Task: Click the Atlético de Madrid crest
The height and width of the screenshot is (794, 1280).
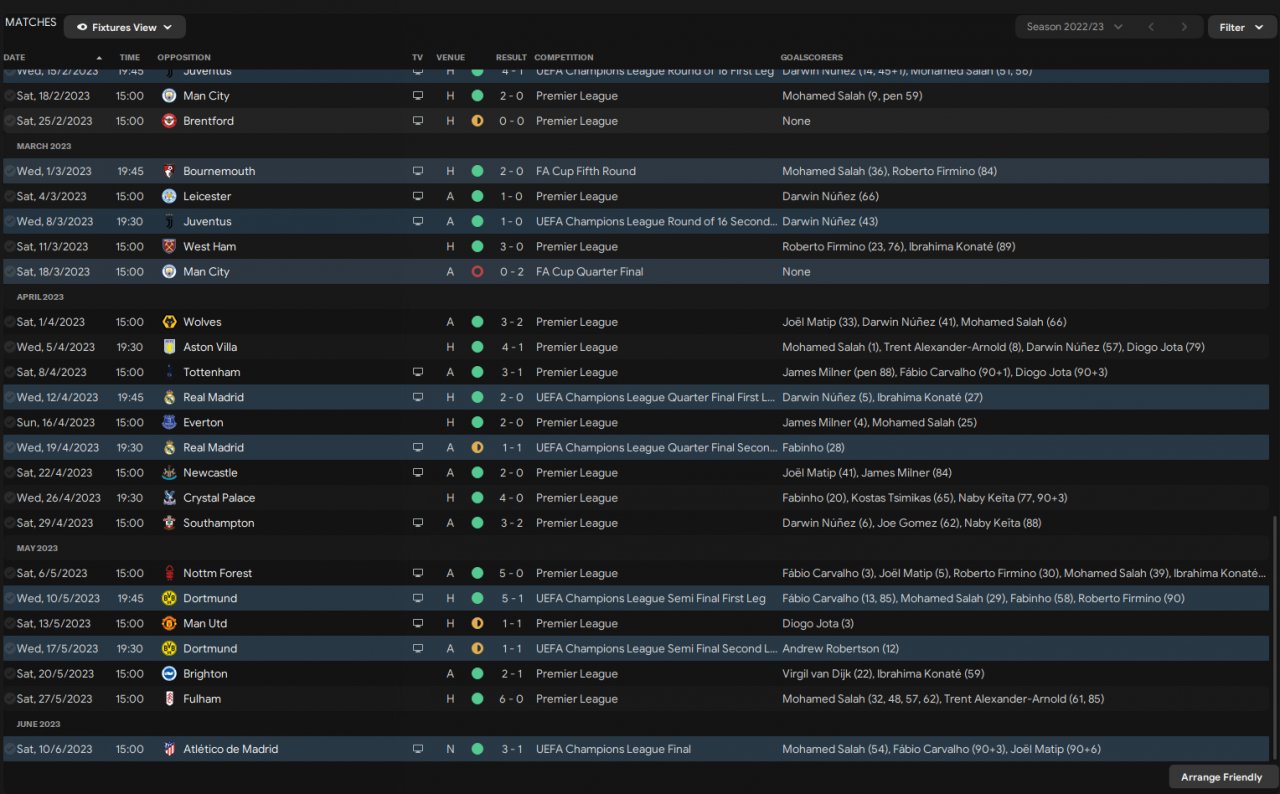Action: coord(169,749)
